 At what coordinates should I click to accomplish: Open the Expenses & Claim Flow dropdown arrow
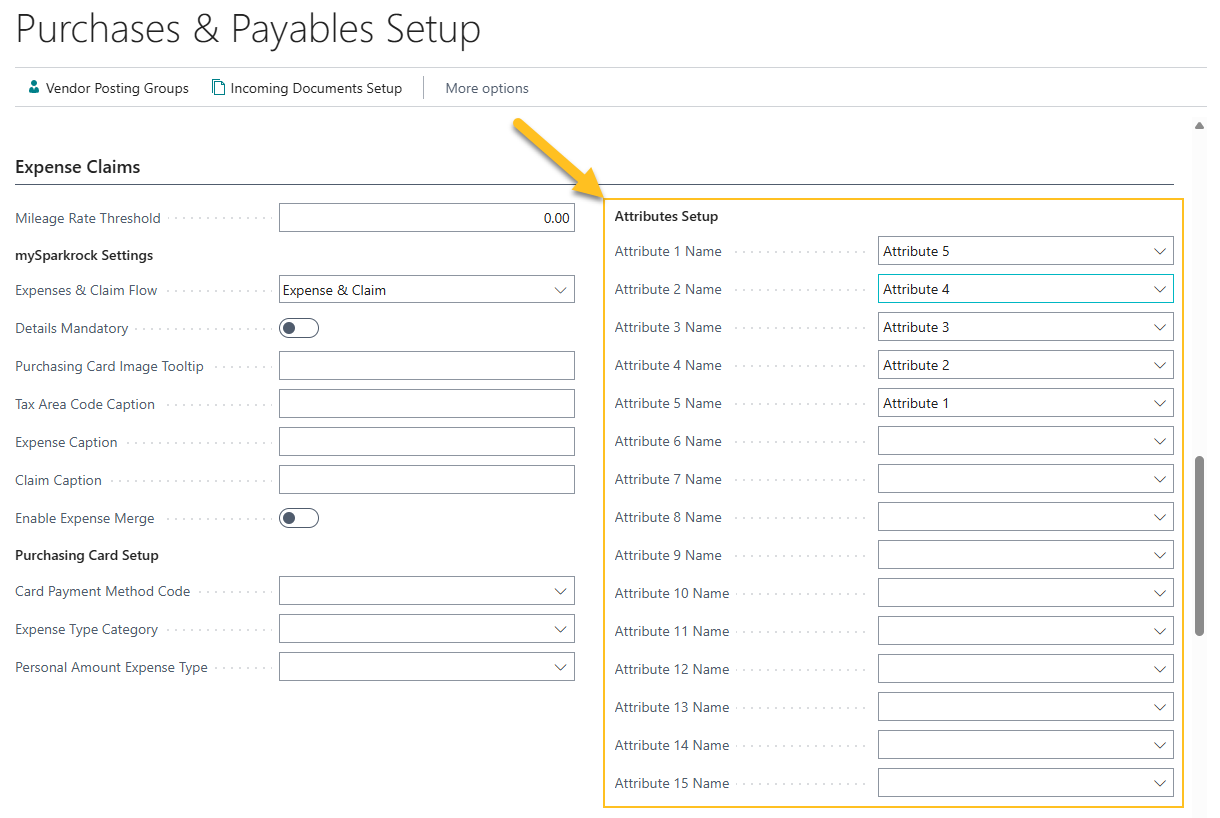pos(561,289)
